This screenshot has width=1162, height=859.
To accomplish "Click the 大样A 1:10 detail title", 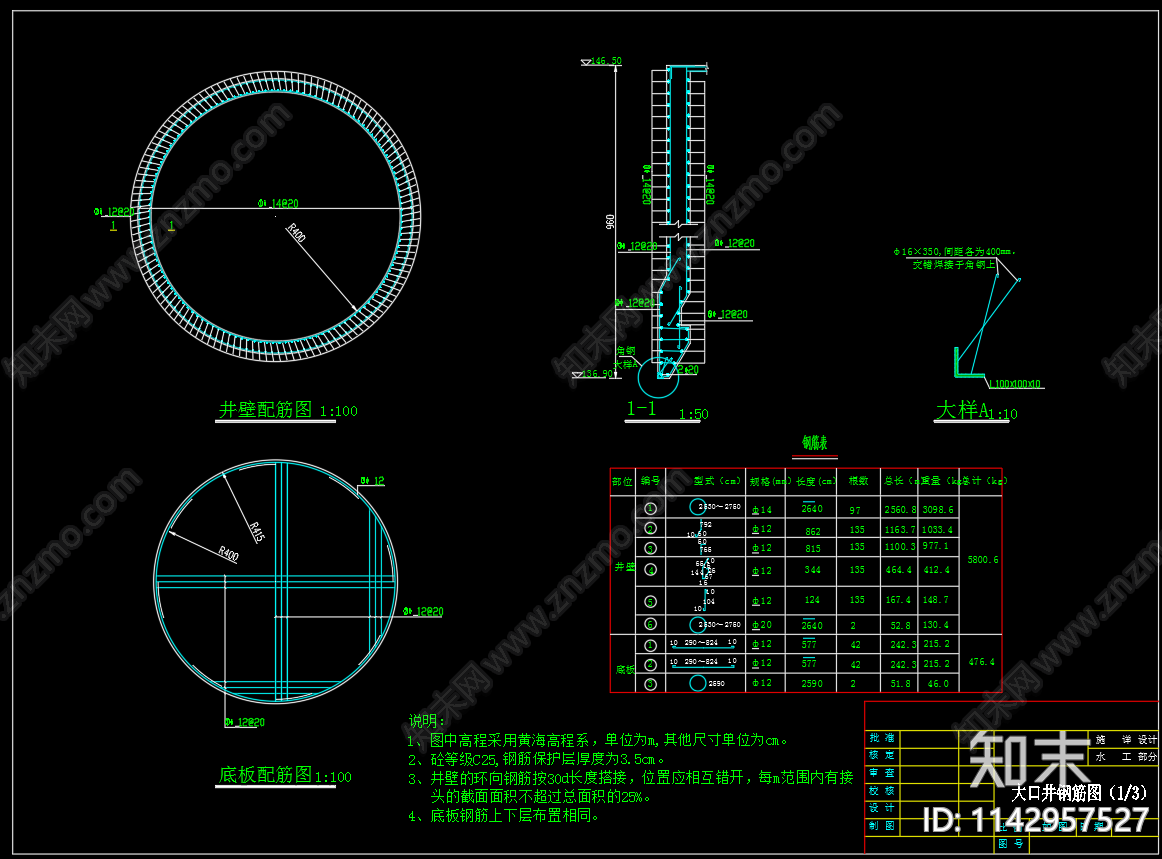I will point(976,411).
